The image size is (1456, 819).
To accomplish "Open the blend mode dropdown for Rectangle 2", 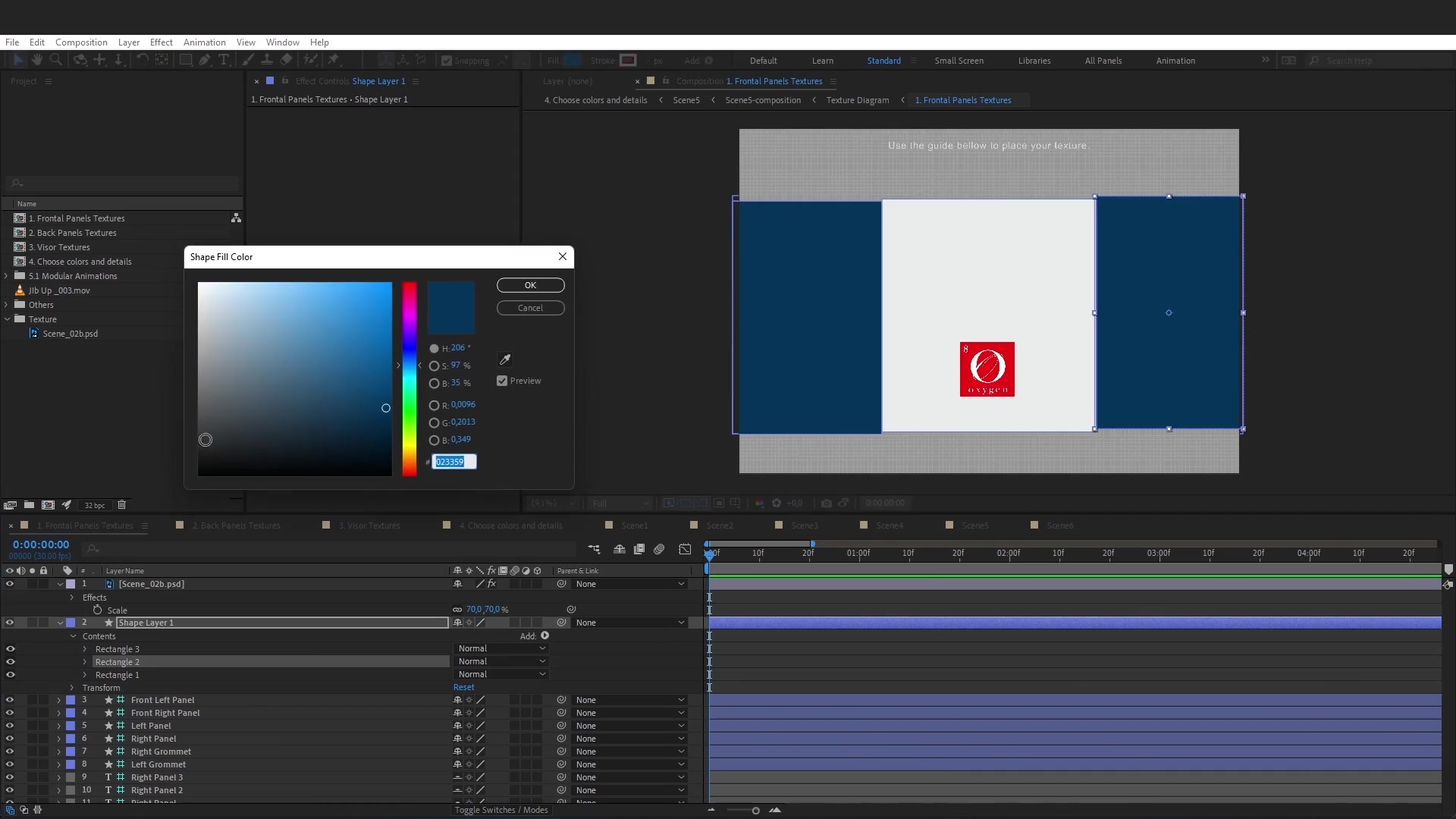I will (x=501, y=661).
